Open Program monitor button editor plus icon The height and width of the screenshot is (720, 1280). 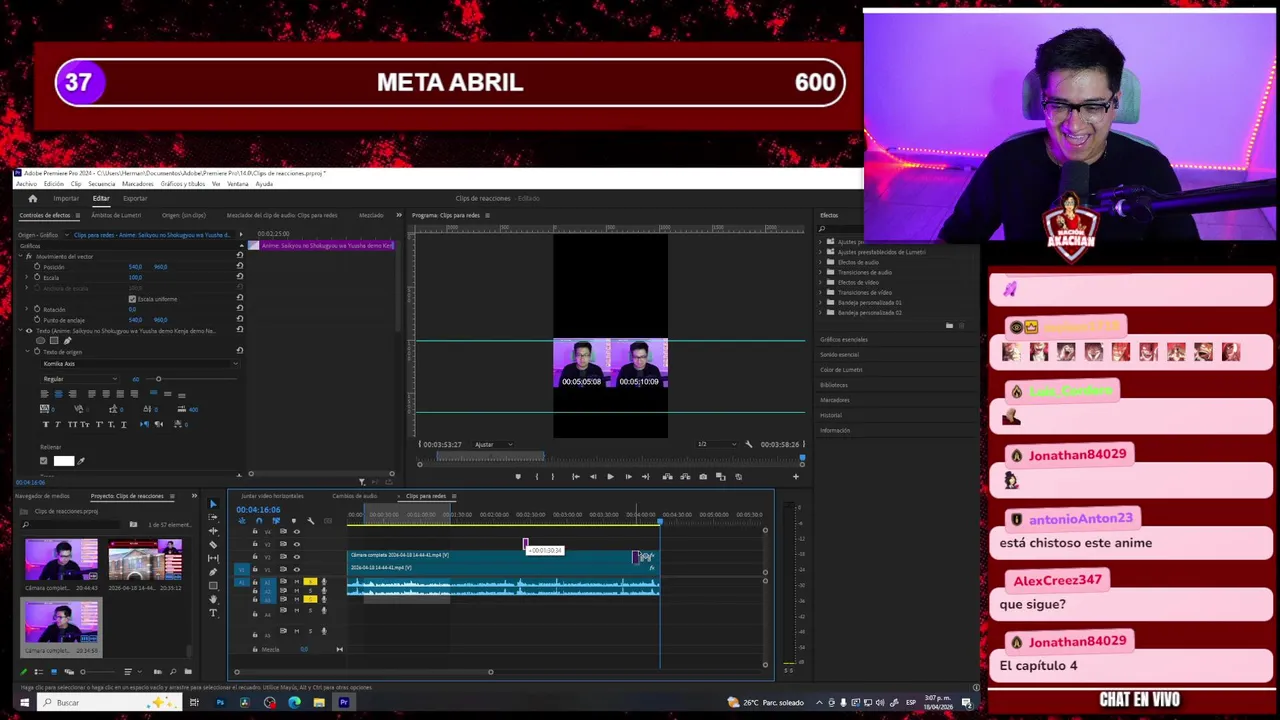pos(796,477)
